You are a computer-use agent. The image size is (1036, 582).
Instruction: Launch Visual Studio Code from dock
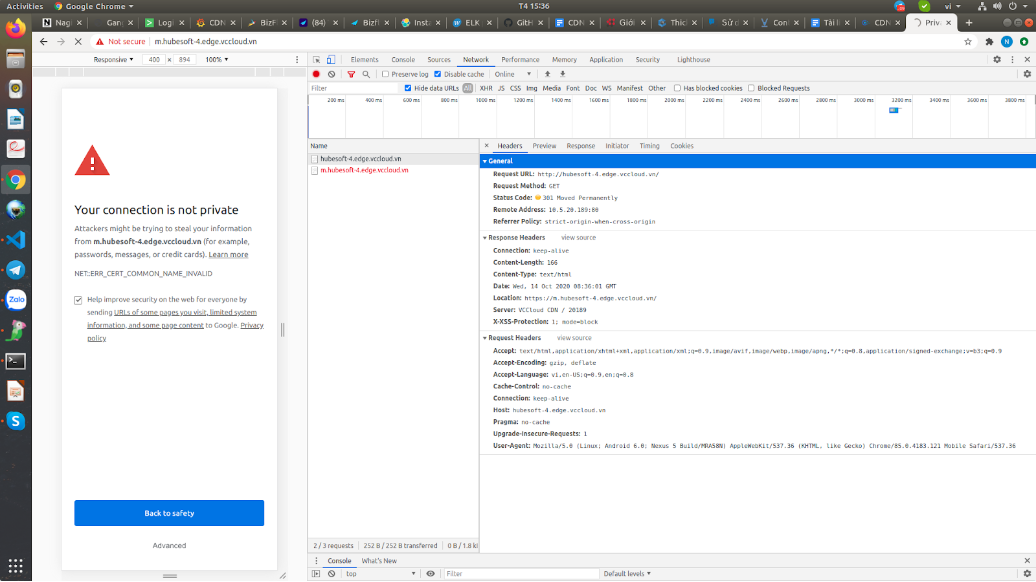click(16, 240)
